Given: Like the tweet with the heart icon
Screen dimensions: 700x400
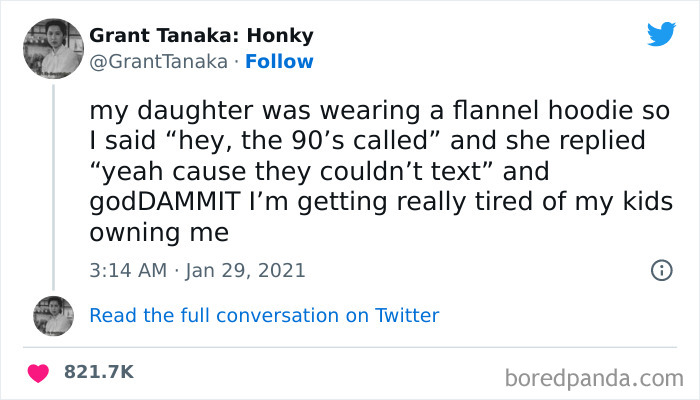Looking at the screenshot, I should click(x=39, y=372).
